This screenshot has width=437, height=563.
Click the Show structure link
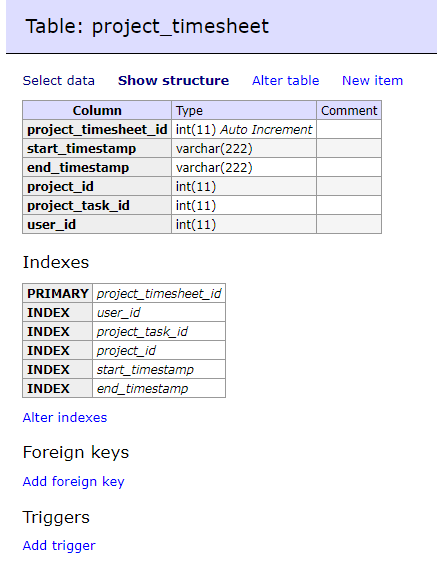pos(173,81)
